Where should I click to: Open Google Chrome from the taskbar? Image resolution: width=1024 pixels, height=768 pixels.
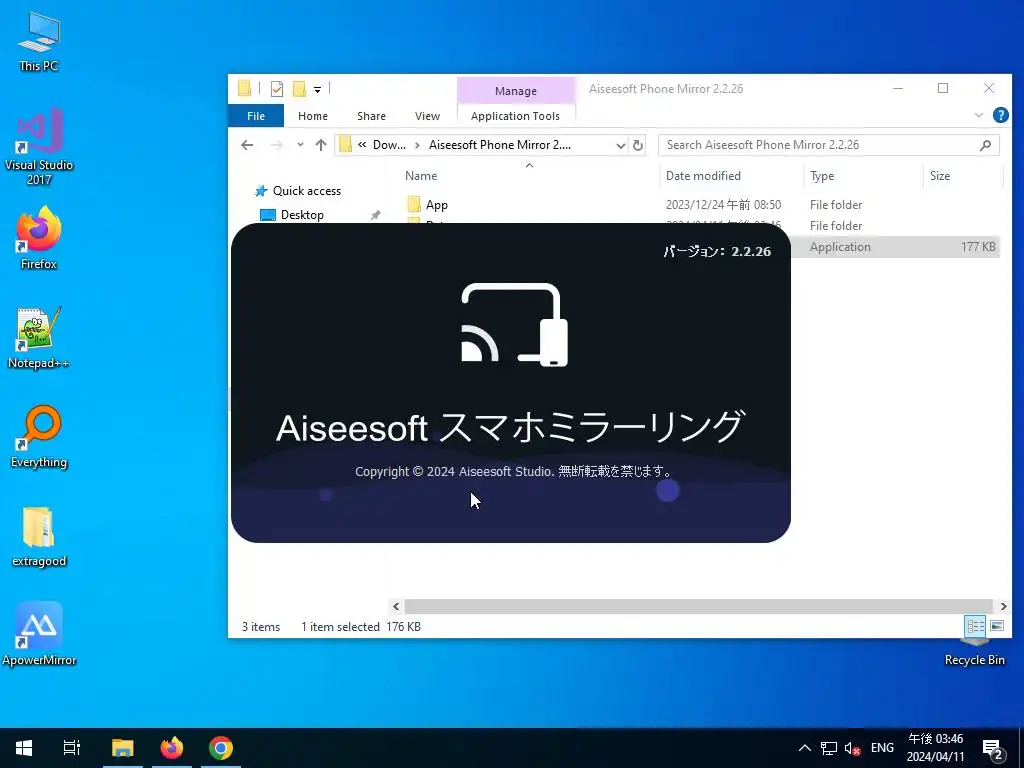click(221, 748)
